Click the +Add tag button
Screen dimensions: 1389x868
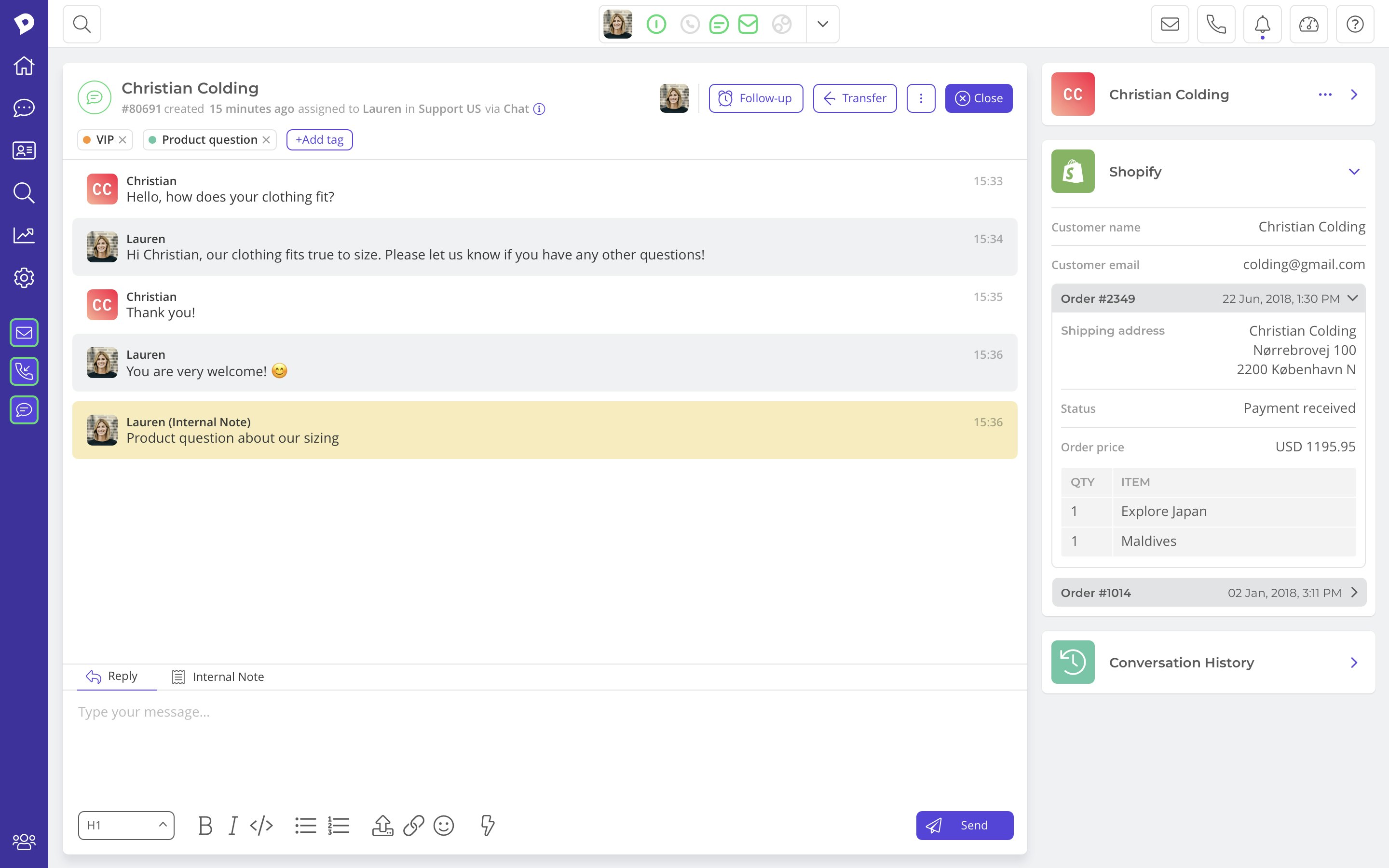coord(319,139)
